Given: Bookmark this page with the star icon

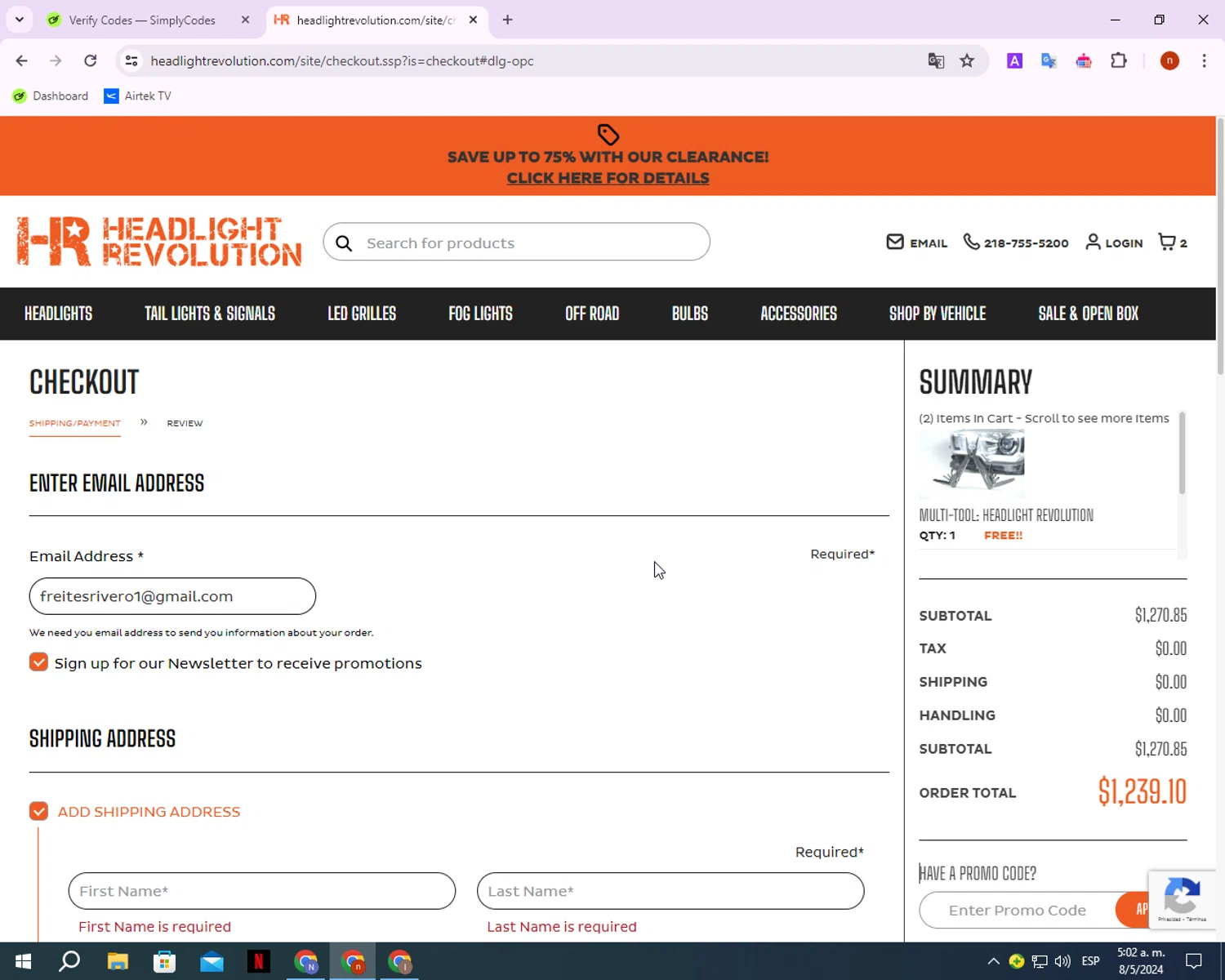Looking at the screenshot, I should (x=967, y=60).
